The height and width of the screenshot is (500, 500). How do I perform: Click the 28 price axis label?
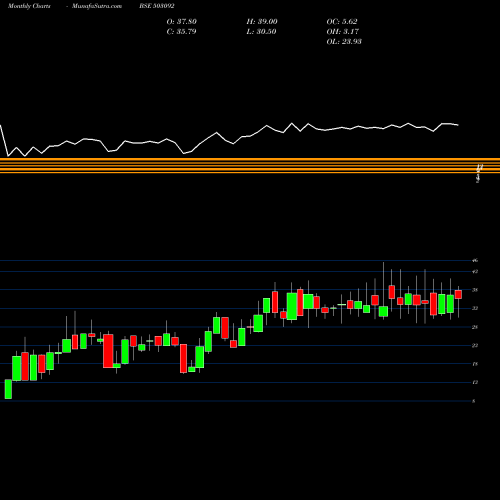point(475,327)
